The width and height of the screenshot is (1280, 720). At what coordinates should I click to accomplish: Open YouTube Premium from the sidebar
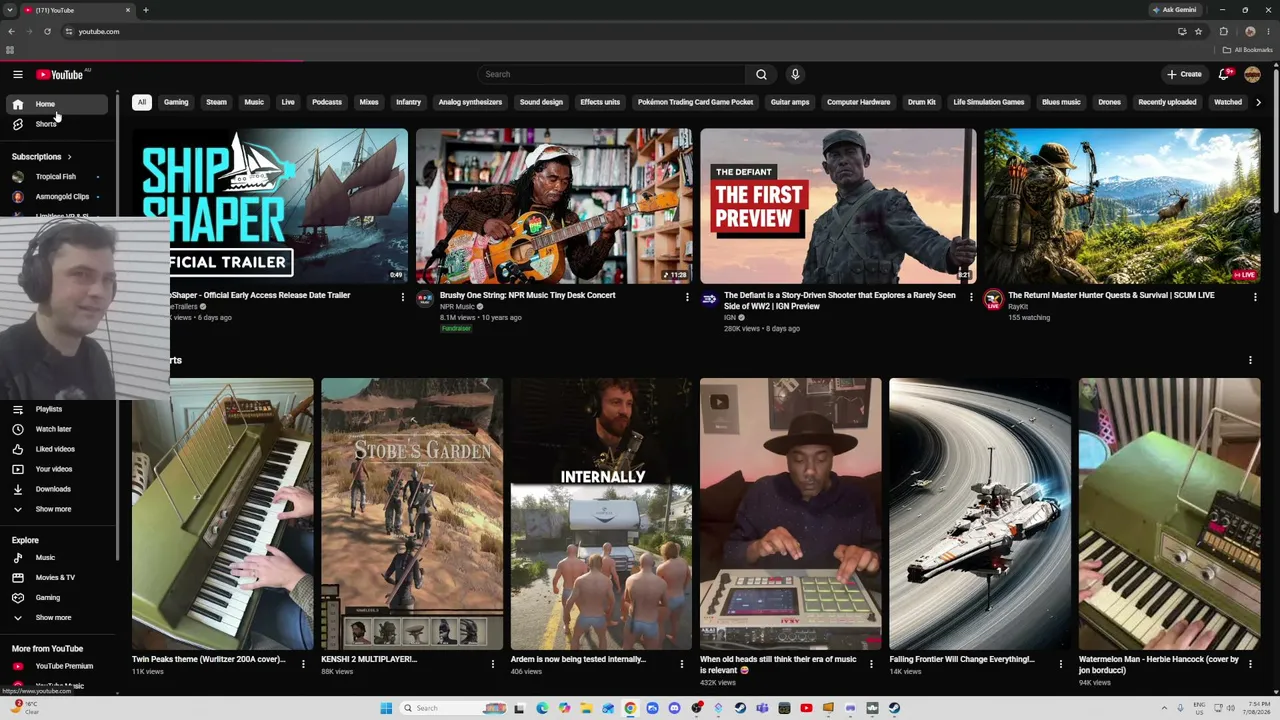tap(55, 666)
